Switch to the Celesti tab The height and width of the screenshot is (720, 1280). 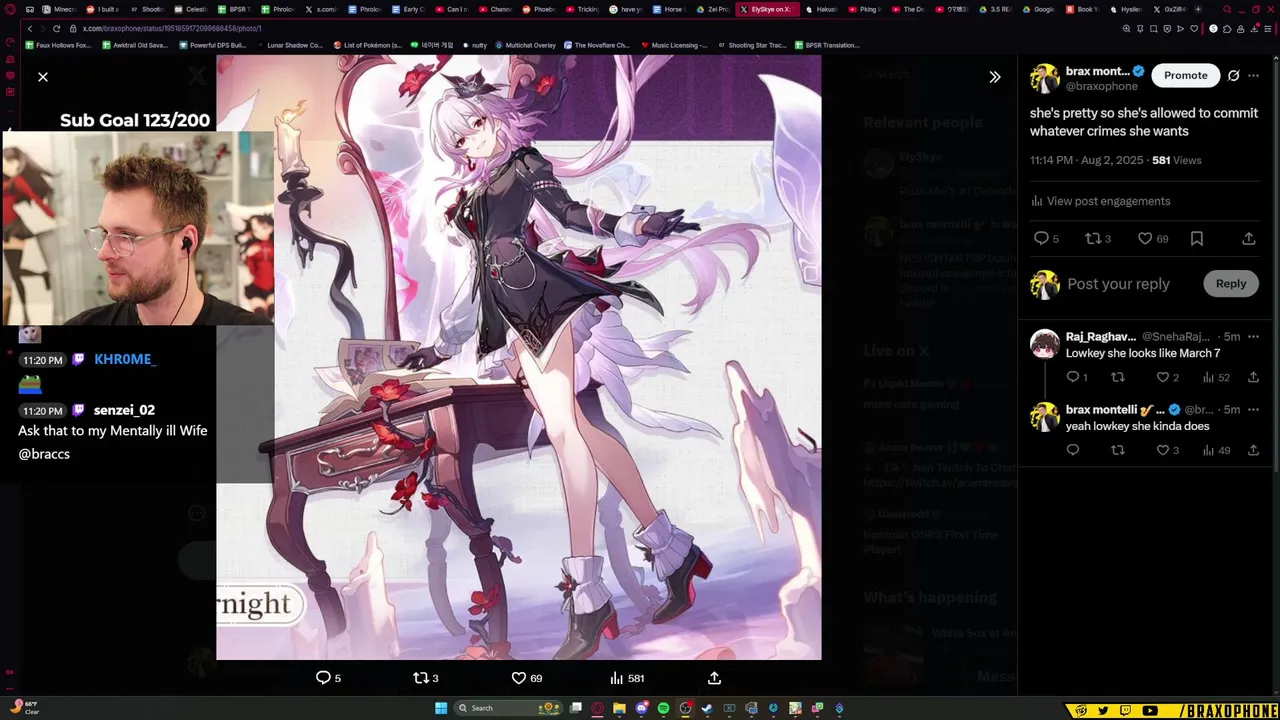pos(191,9)
